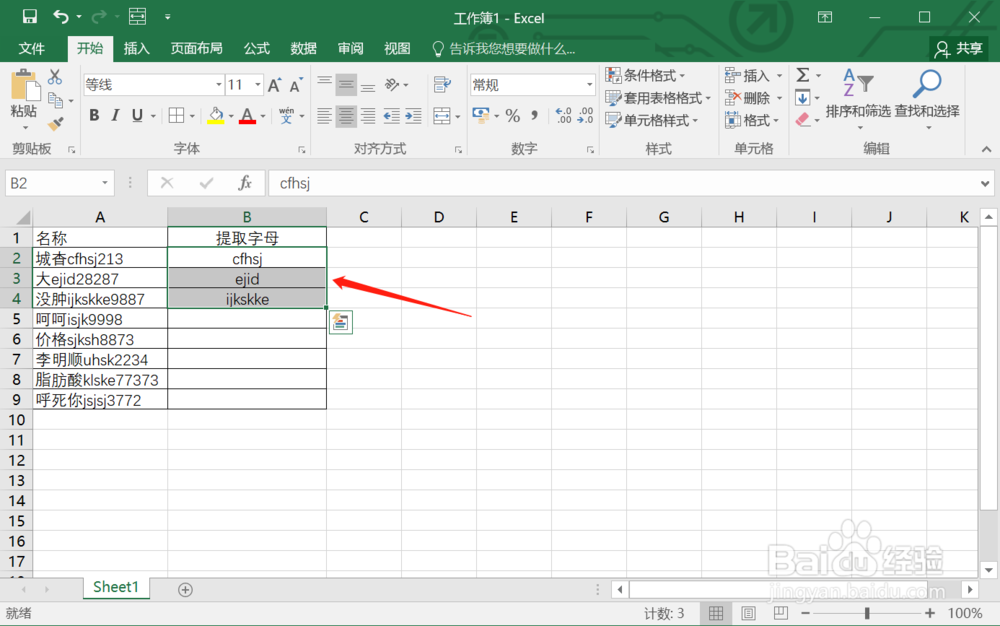Open the 套用表格格式 dropdown
This screenshot has width=1000, height=626.
click(x=658, y=98)
